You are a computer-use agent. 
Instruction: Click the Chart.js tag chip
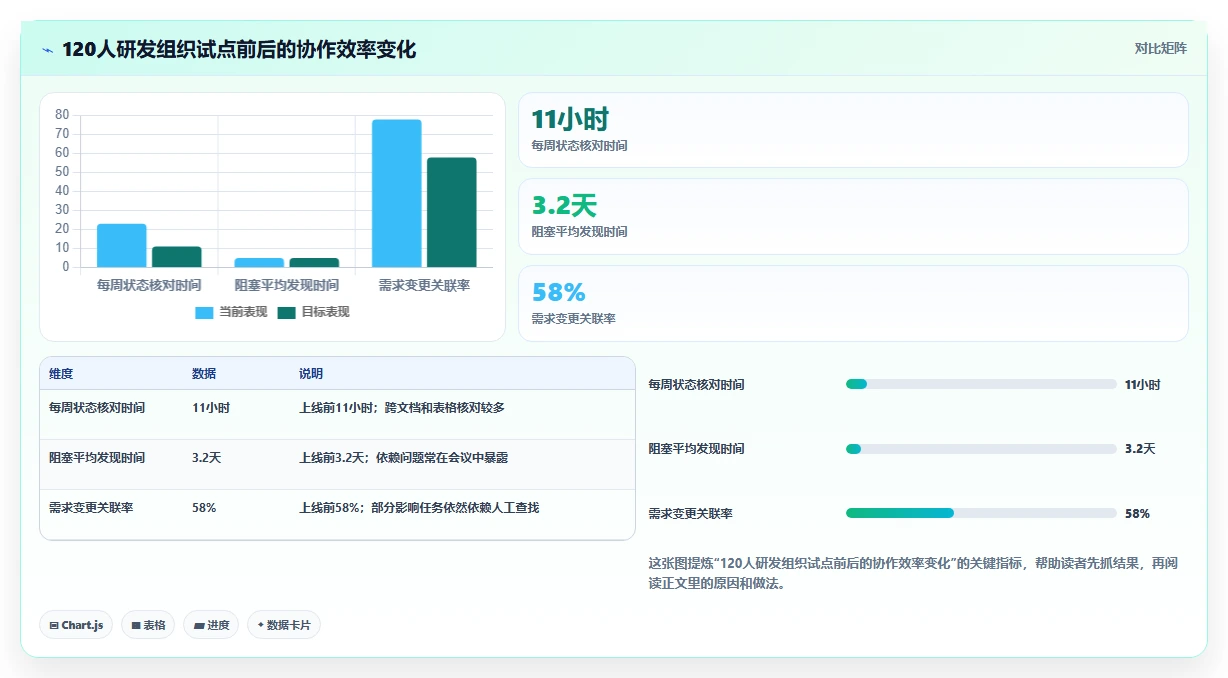[76, 625]
